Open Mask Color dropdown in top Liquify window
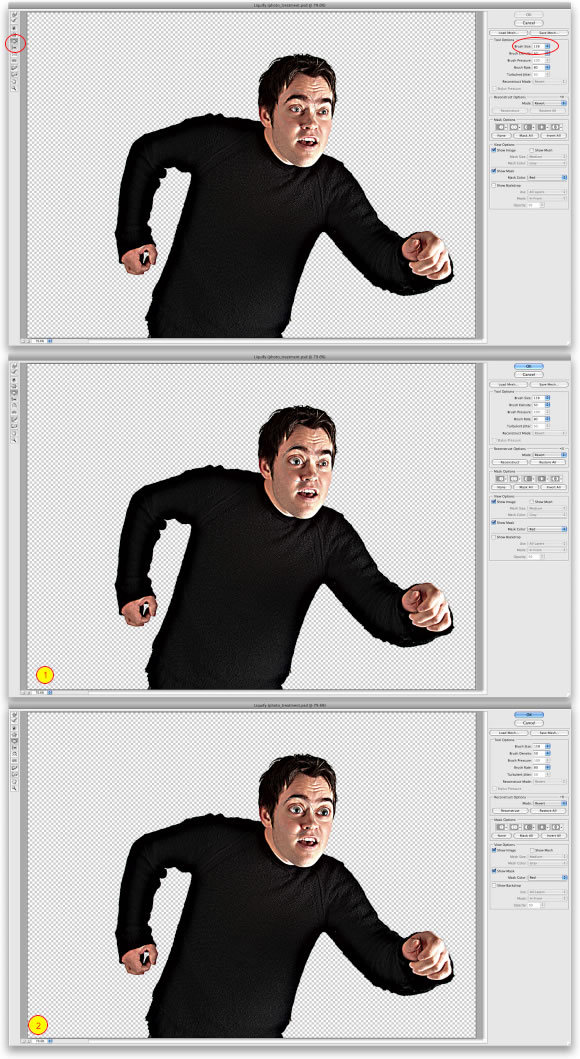This screenshot has height=1059, width=580. [x=547, y=178]
